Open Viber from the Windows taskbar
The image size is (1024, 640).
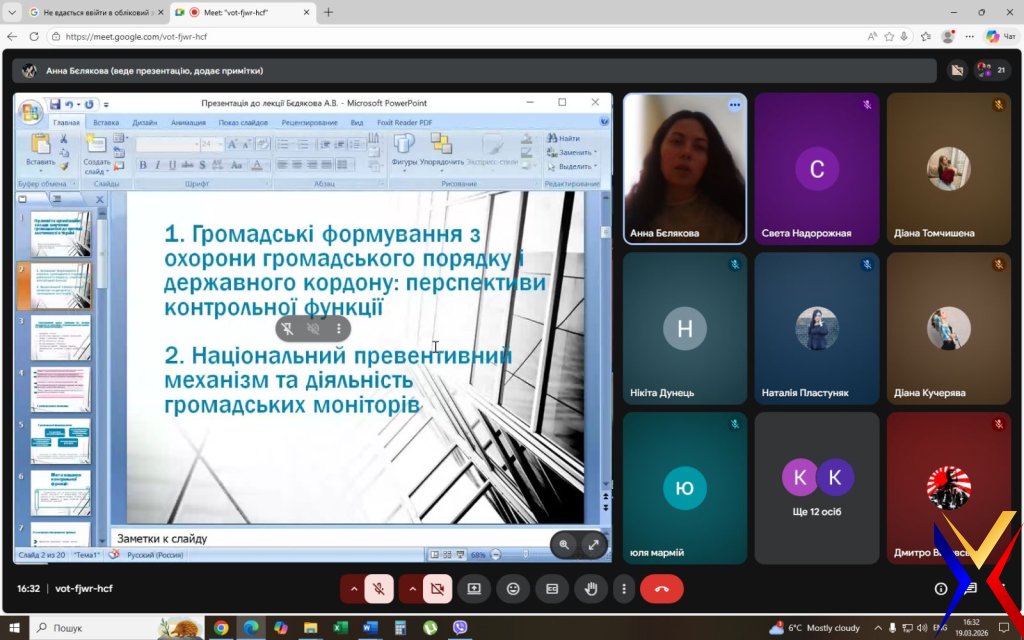click(x=459, y=628)
